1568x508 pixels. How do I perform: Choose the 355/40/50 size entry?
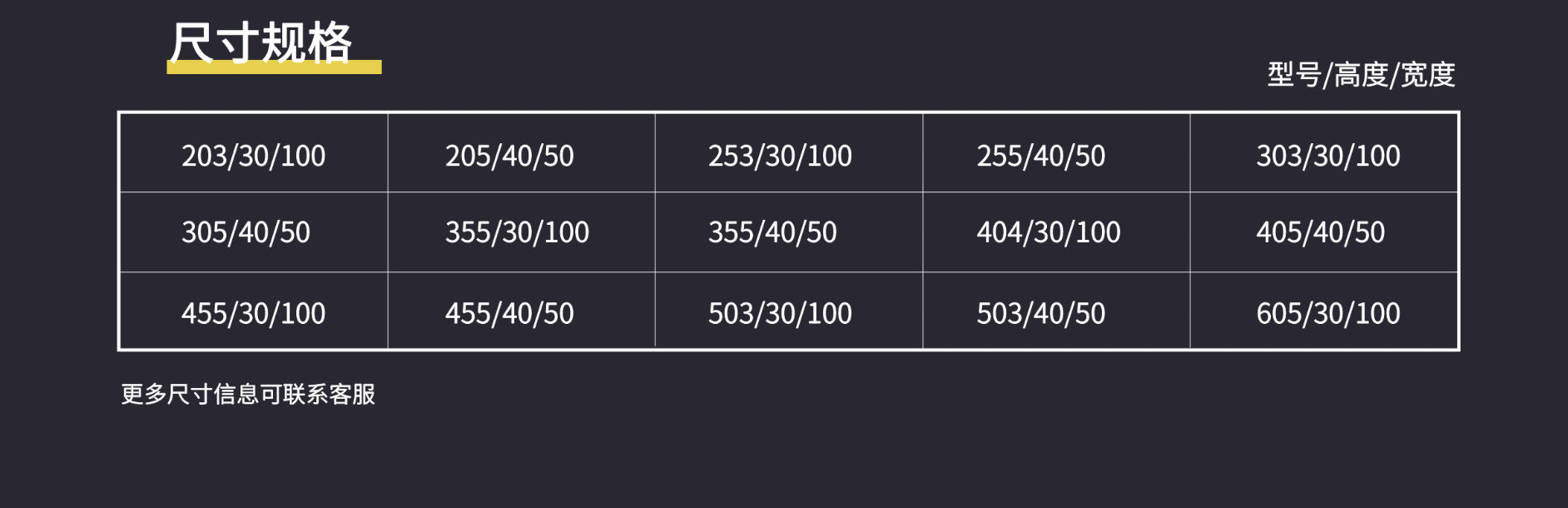click(x=772, y=232)
